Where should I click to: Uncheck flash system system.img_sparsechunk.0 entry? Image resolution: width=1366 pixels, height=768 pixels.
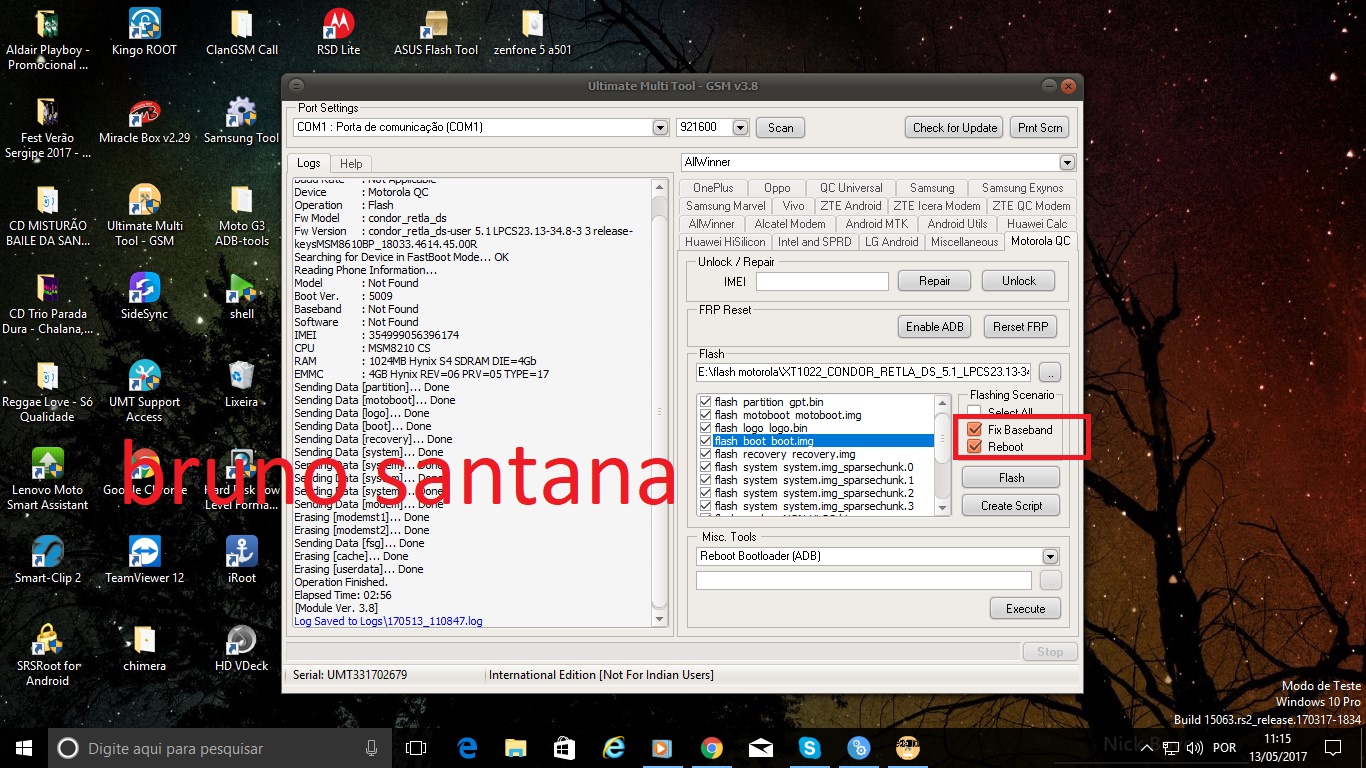[706, 467]
